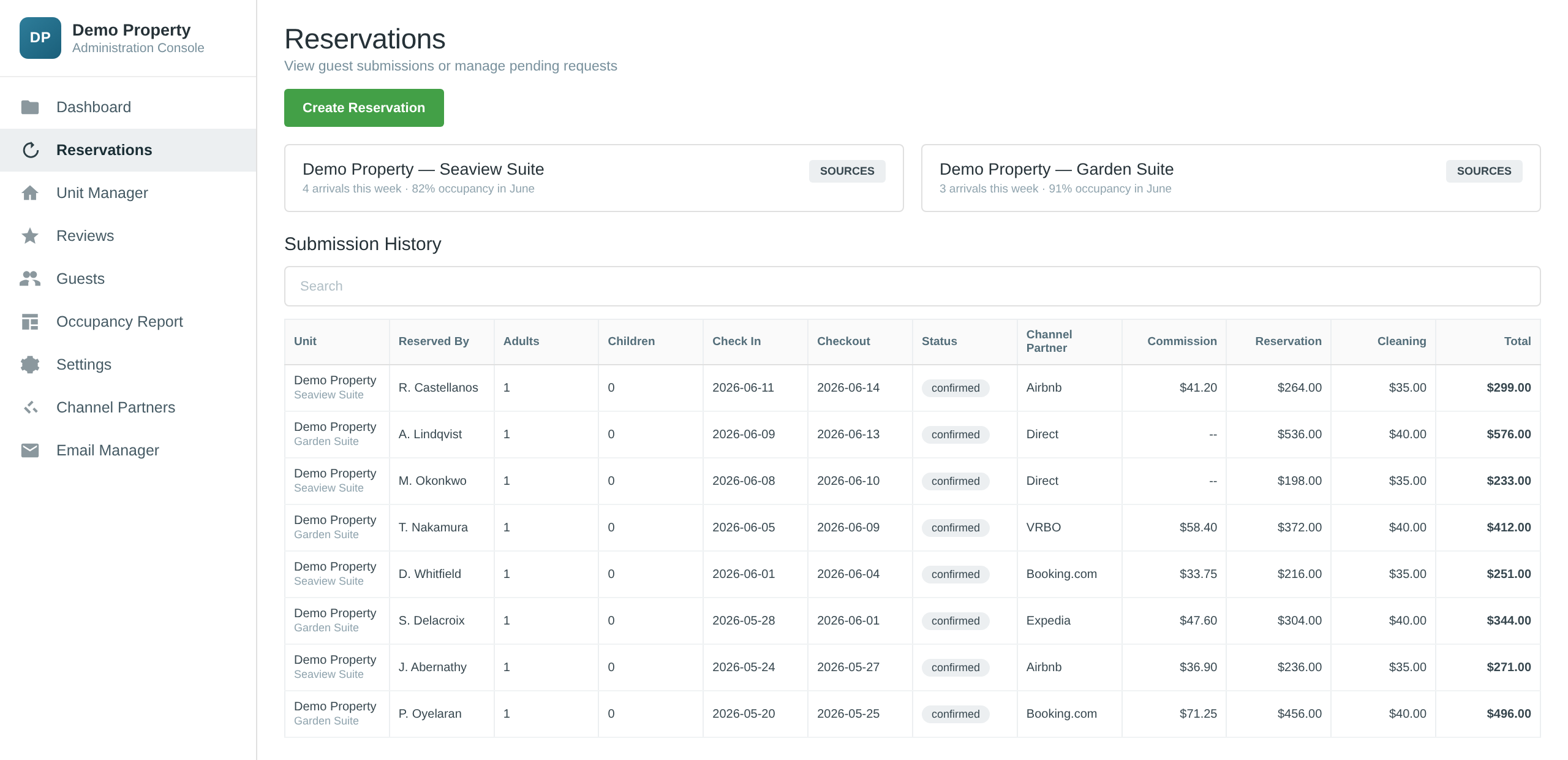Open the Demo Property Garden Suite card

[1231, 178]
